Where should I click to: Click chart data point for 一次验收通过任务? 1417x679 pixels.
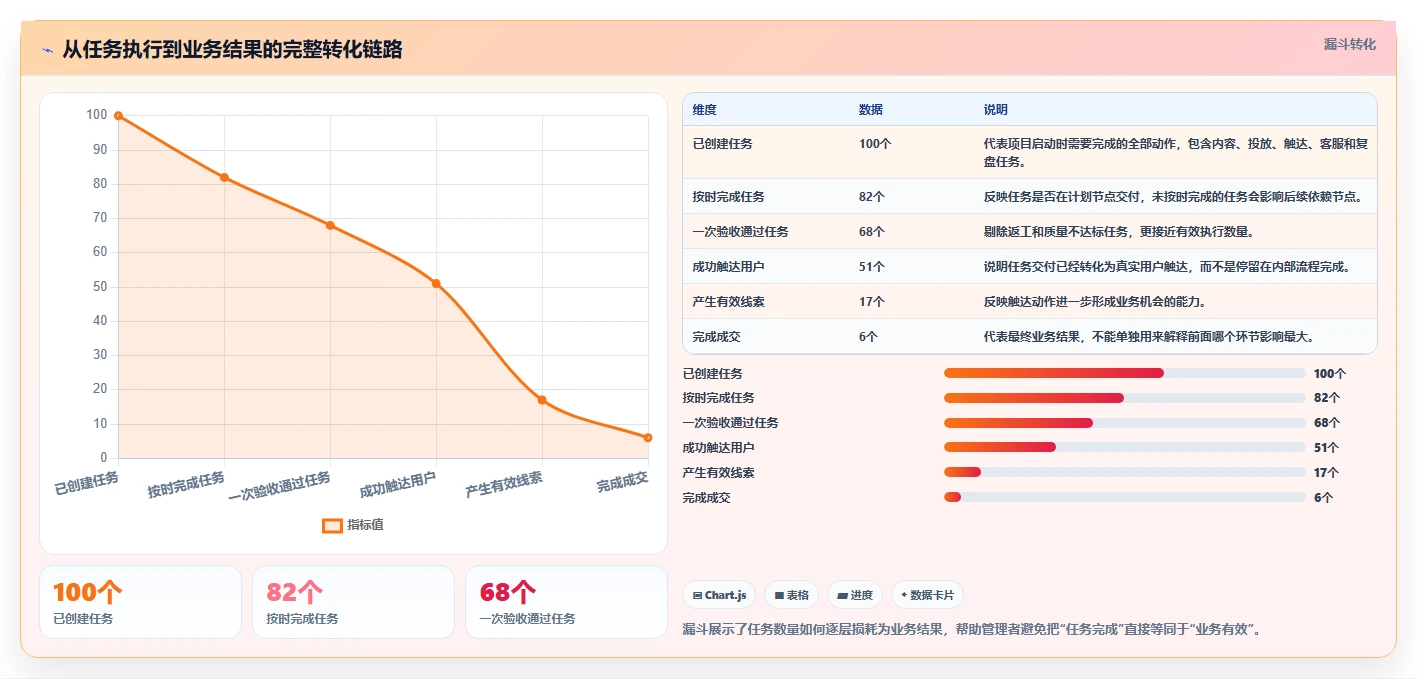click(330, 225)
